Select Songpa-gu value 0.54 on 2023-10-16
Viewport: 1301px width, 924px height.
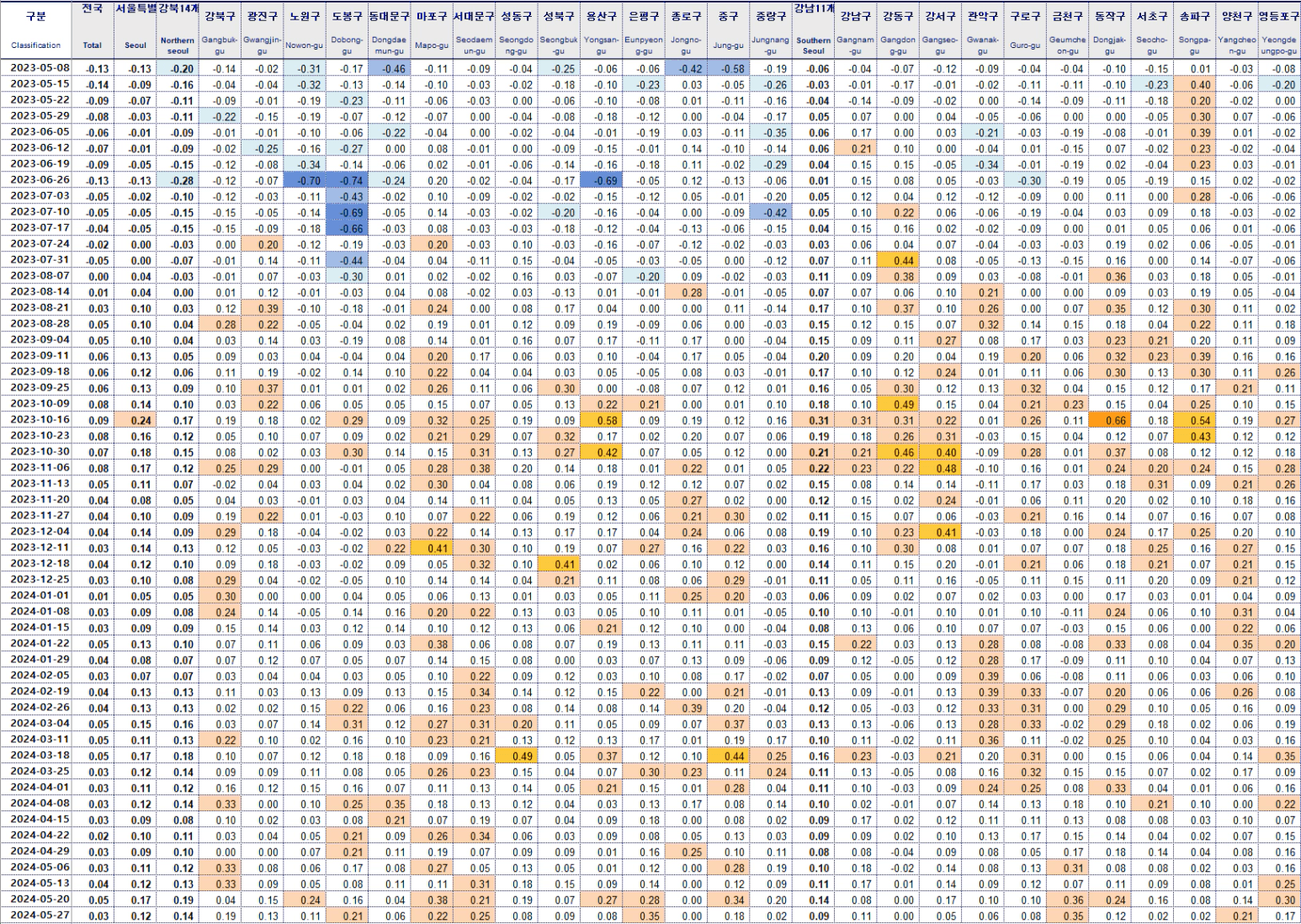pyautogui.click(x=1194, y=420)
